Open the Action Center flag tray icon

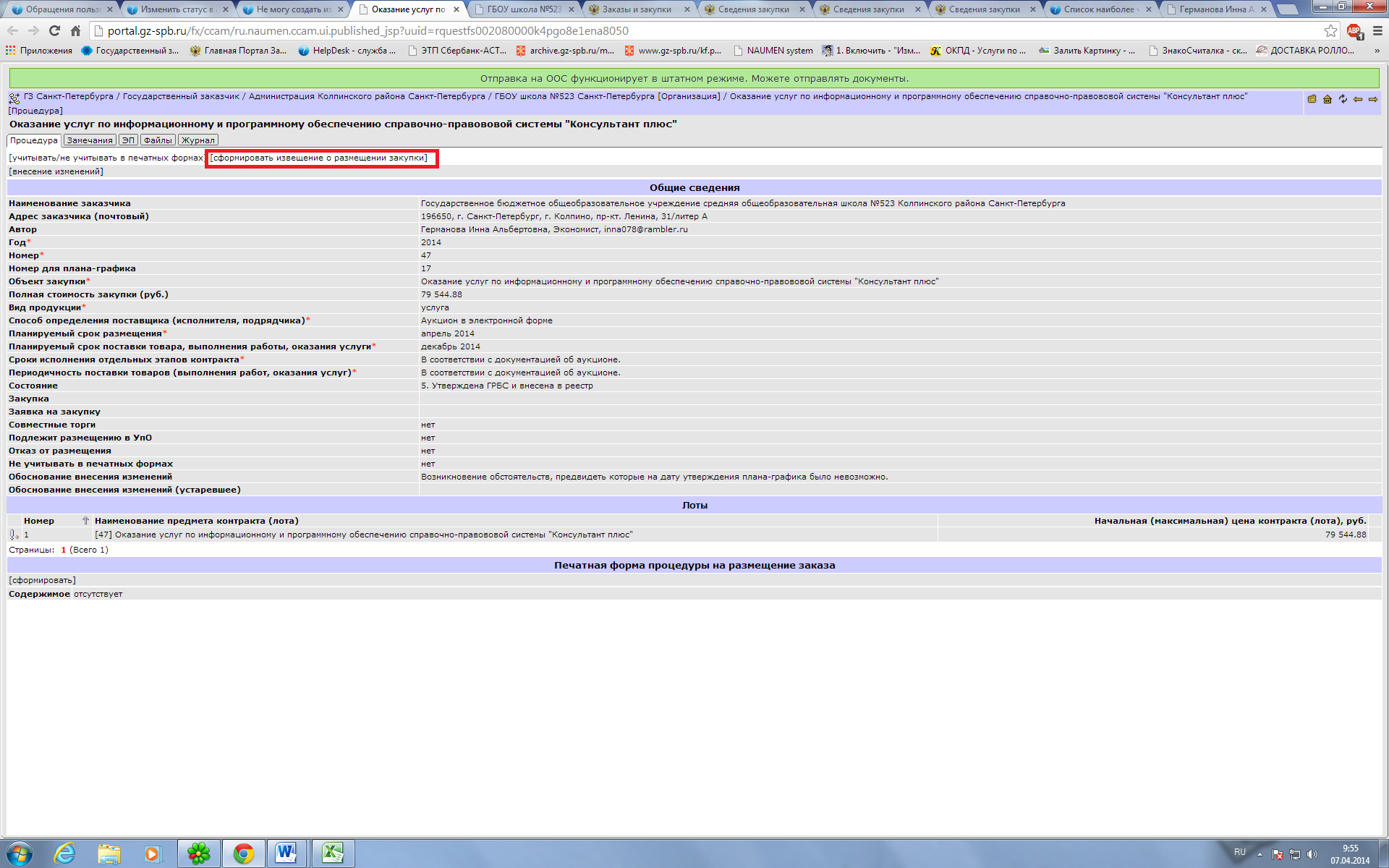pyautogui.click(x=1278, y=854)
